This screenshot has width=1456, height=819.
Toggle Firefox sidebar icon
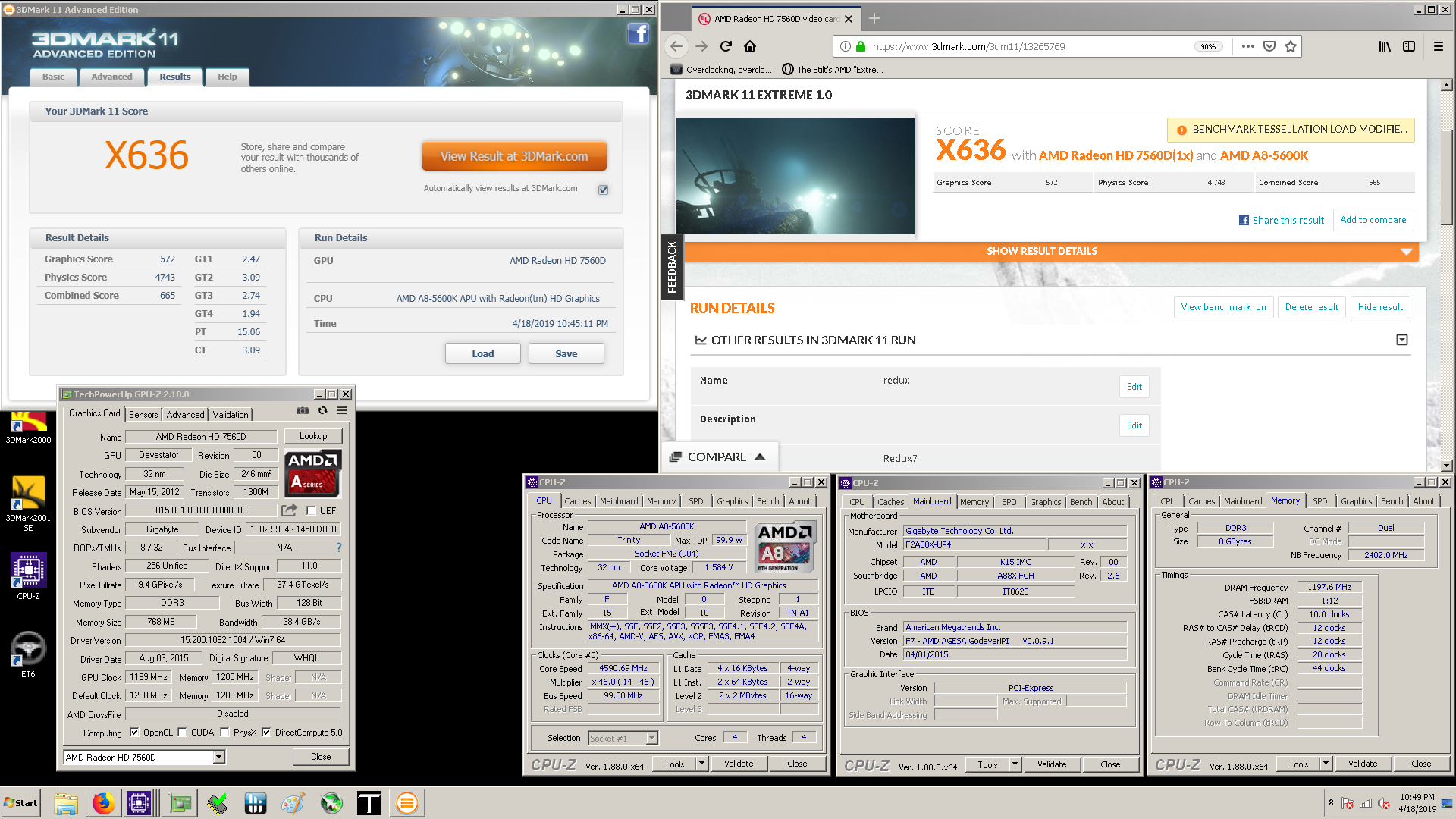click(1409, 46)
